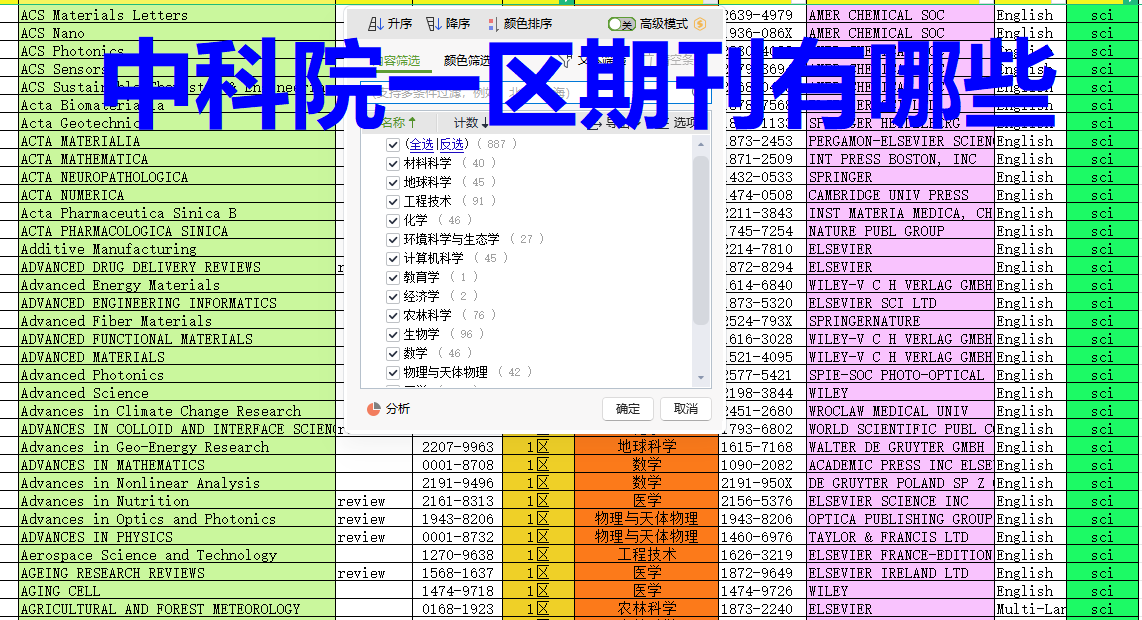Image resolution: width=1142 pixels, height=620 pixels.
Task: Select 地球科学 cell in Geo-Energy Research row
Action: tap(647, 447)
